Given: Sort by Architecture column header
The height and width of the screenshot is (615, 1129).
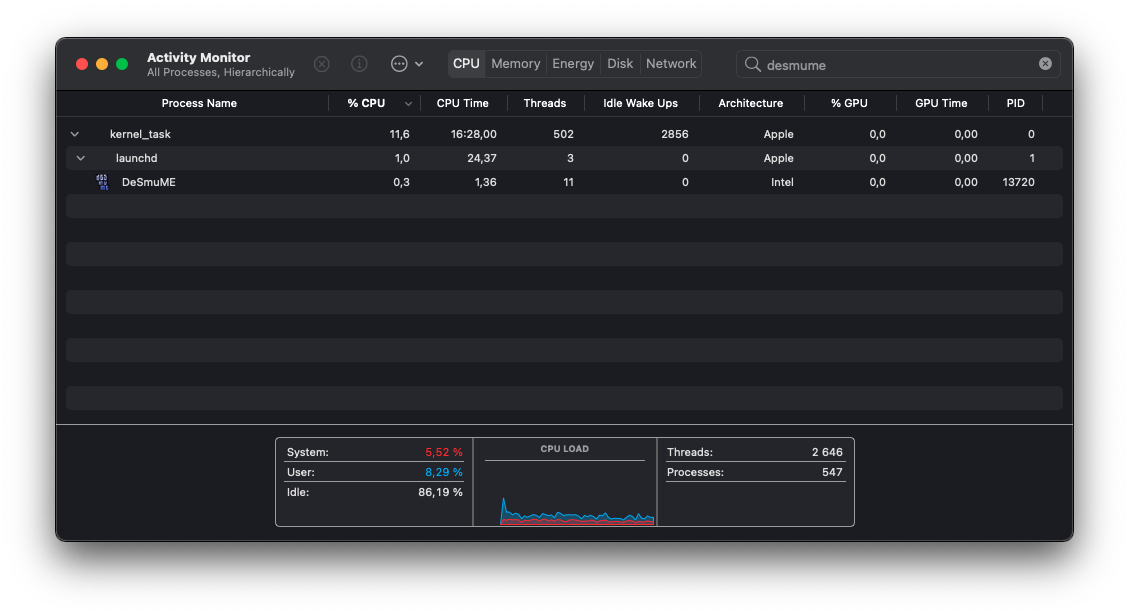Looking at the screenshot, I should pyautogui.click(x=750, y=104).
